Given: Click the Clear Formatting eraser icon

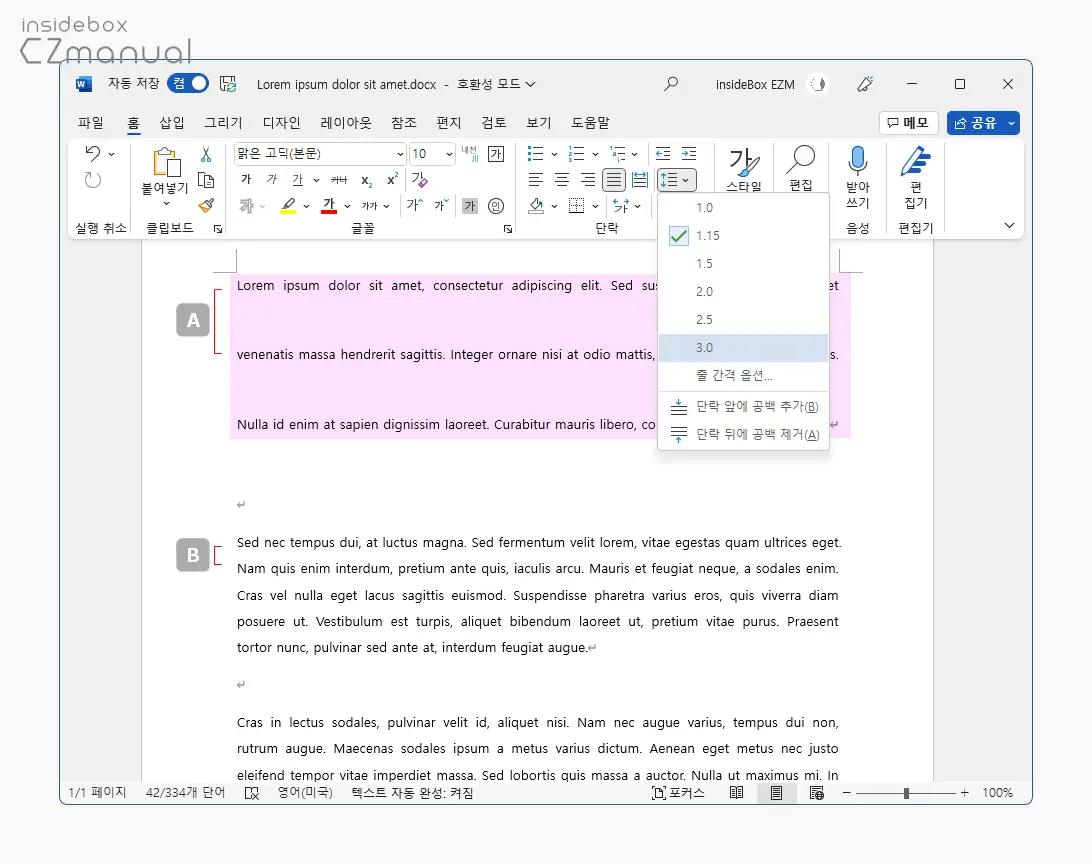Looking at the screenshot, I should click(x=419, y=180).
